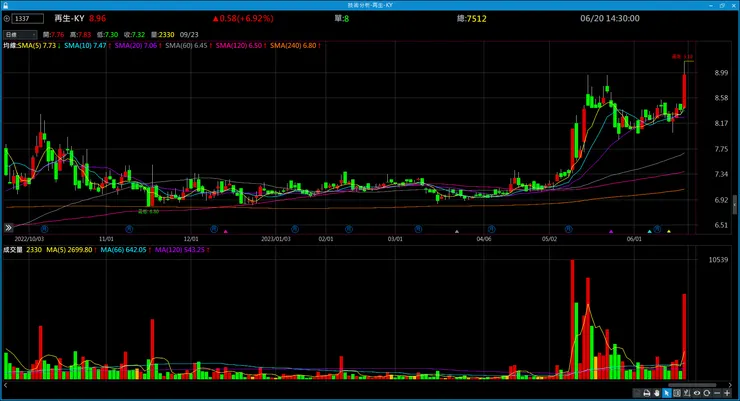Viewport: 740px width, 401px height.
Task: Click the gray triangle marker before 04/06
Action: (x=456, y=232)
